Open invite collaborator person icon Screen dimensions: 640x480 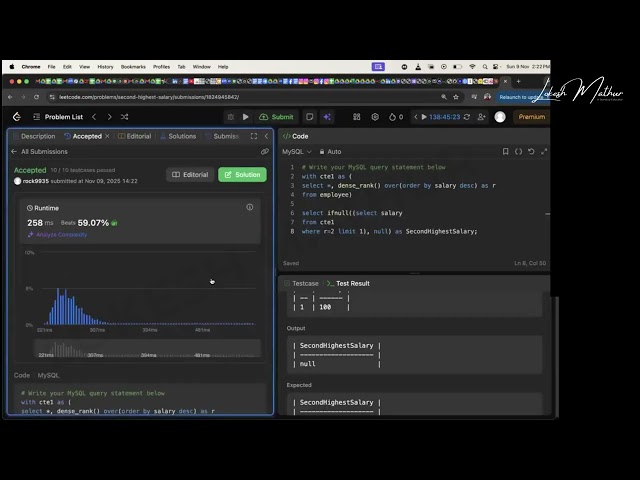tap(481, 117)
